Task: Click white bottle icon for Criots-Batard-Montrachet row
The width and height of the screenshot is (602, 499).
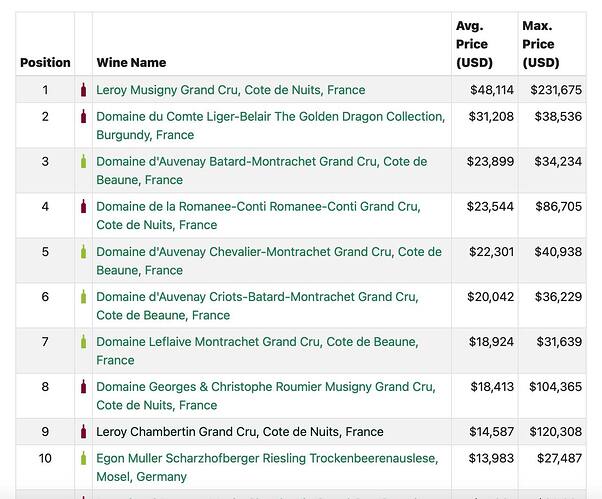Action: (84, 297)
